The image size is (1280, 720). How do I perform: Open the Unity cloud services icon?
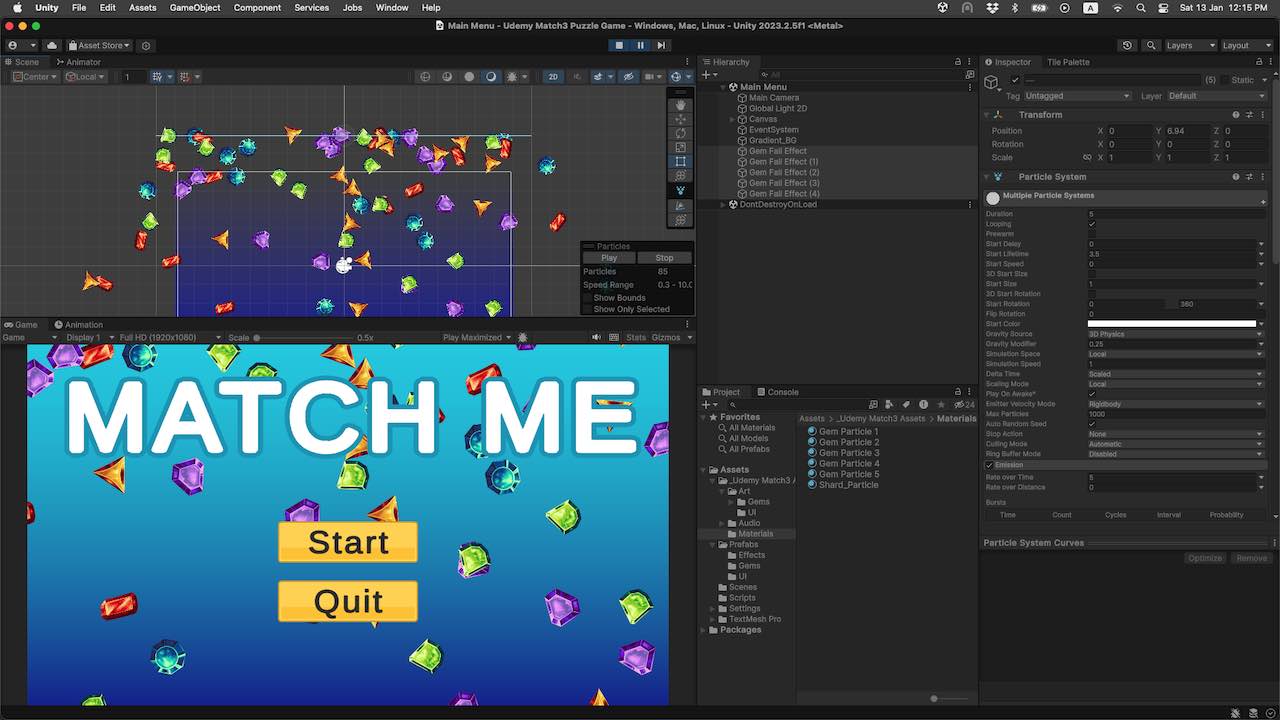(52, 46)
